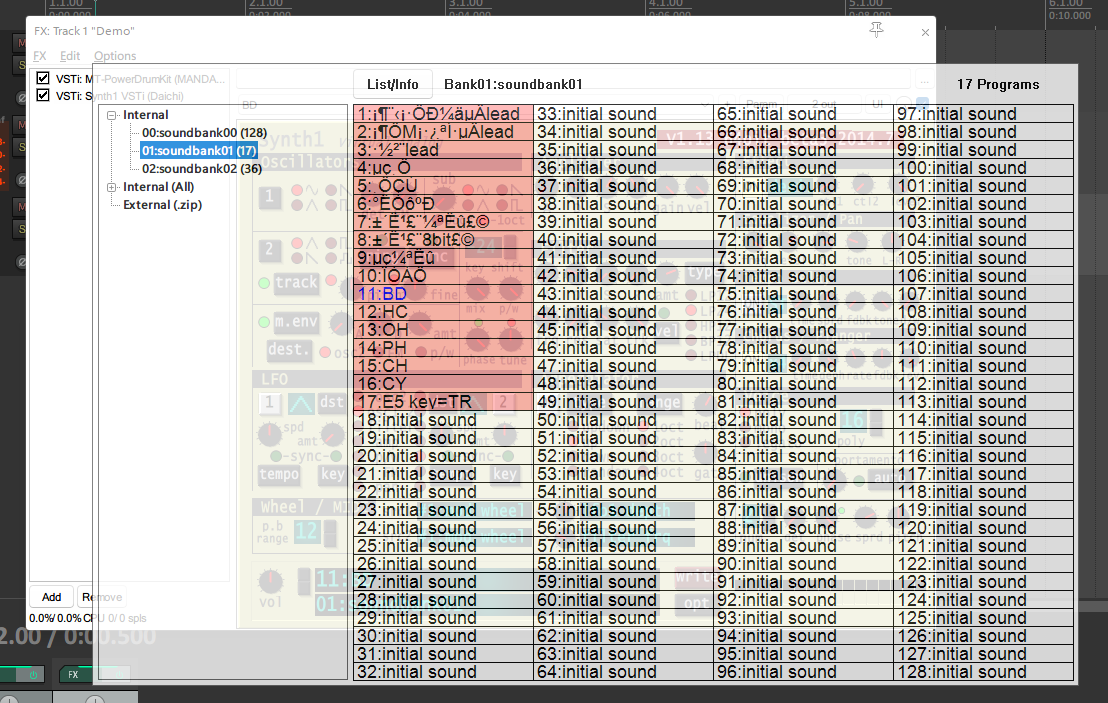Click the FX: Track 1 "Demo" title bar
This screenshot has width=1108, height=703.
[x=84, y=31]
